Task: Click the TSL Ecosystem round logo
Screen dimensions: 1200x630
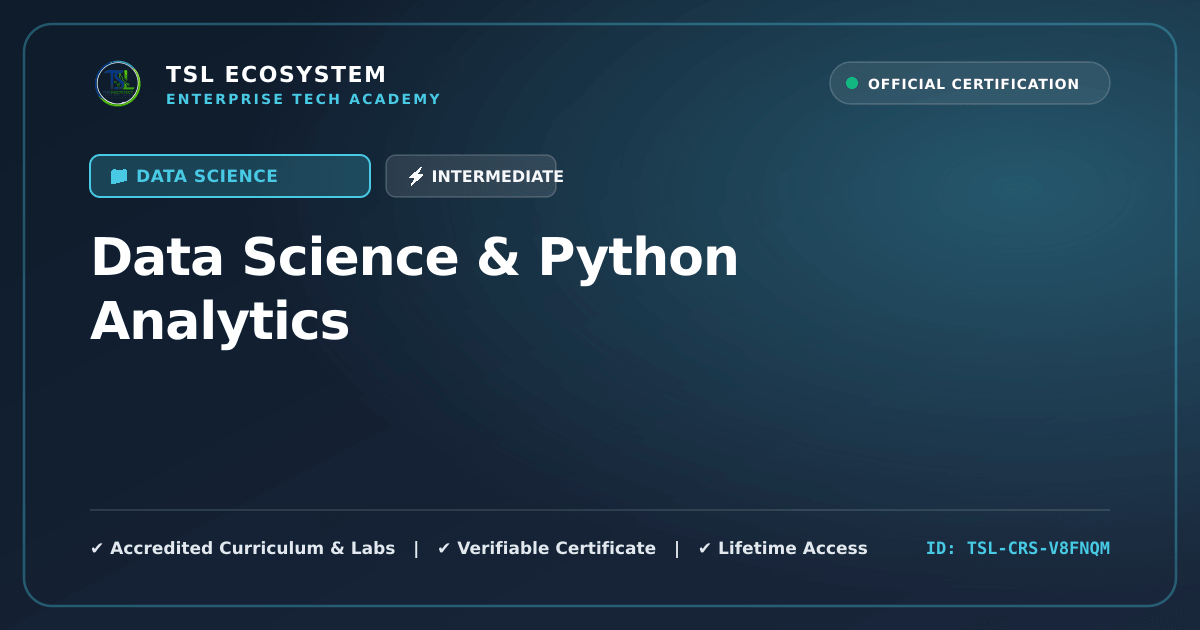Action: pyautogui.click(x=118, y=83)
